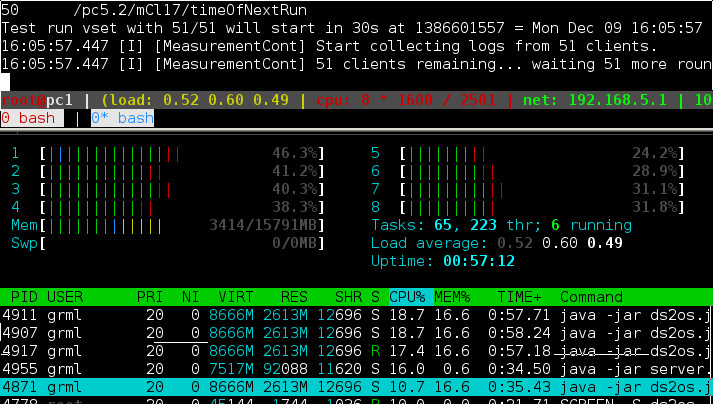
Task: Click 0:58.24 time value in PID 4907 row
Action: [x=519, y=333]
